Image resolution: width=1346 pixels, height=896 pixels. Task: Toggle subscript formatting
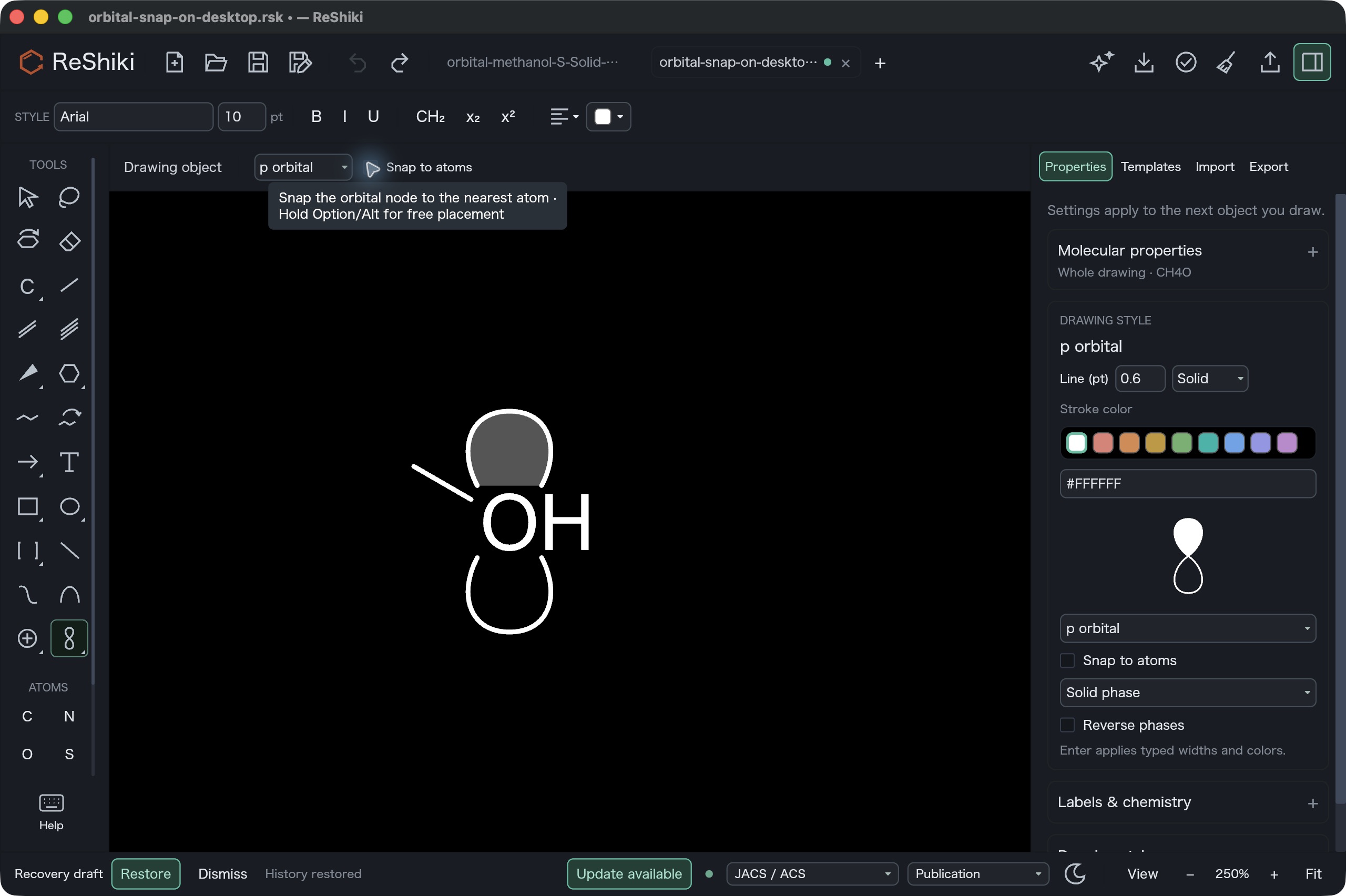pos(473,117)
